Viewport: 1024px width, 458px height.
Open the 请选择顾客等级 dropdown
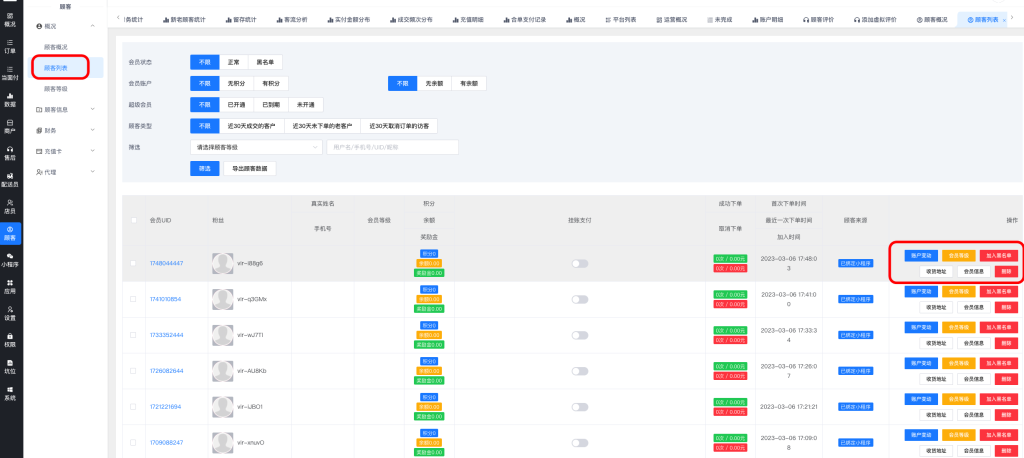[x=255, y=147]
